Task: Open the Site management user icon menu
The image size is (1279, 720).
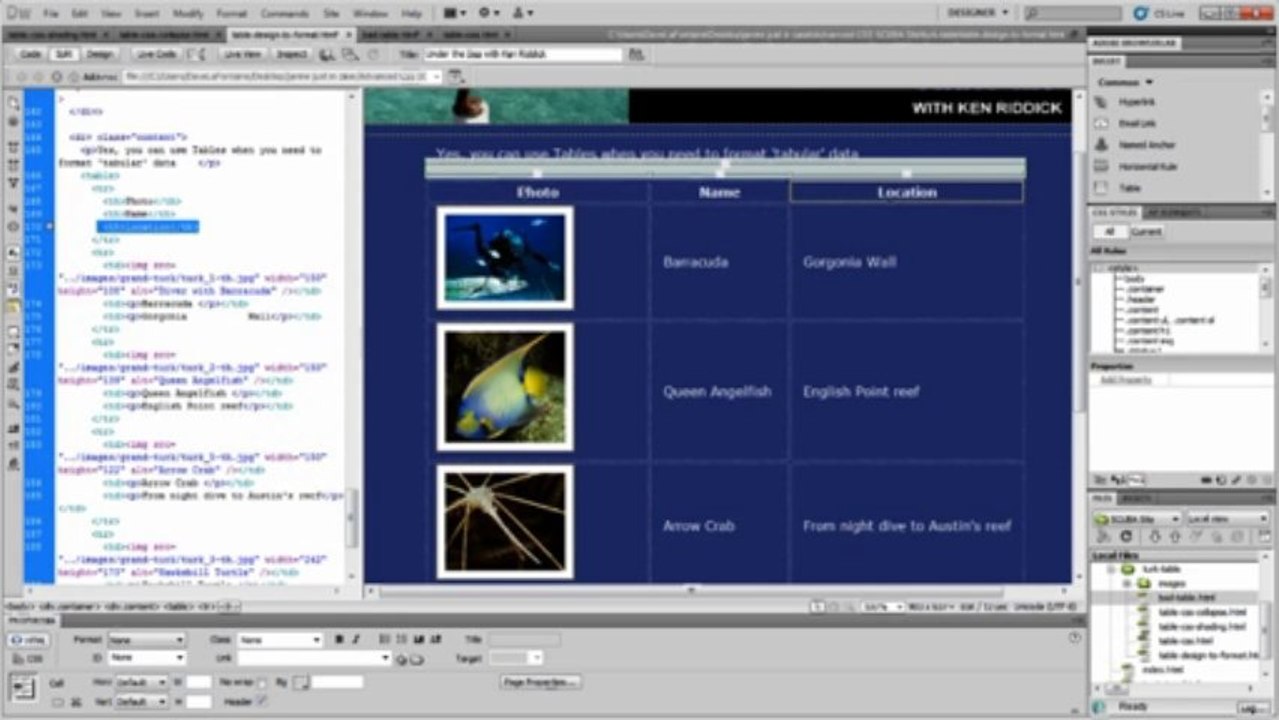Action: coord(522,13)
